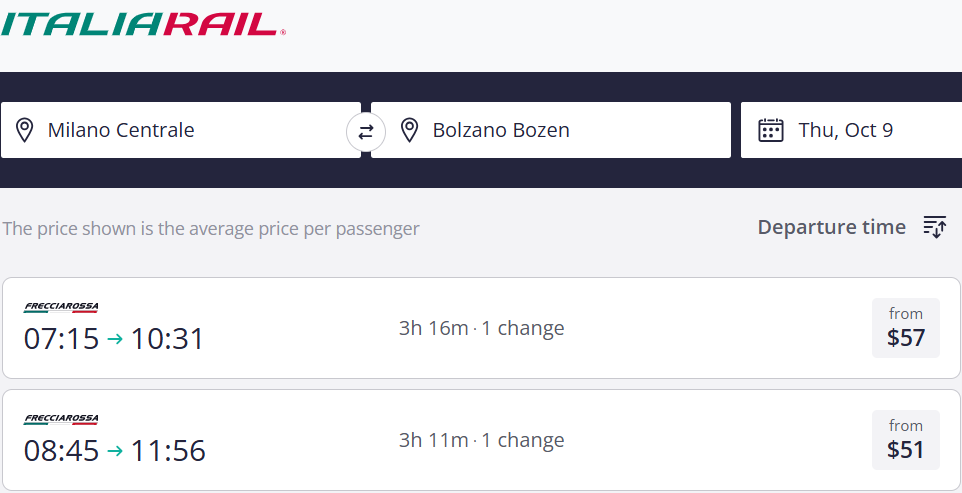Open the calendar icon for date
Image resolution: width=962 pixels, height=493 pixels.
click(770, 130)
